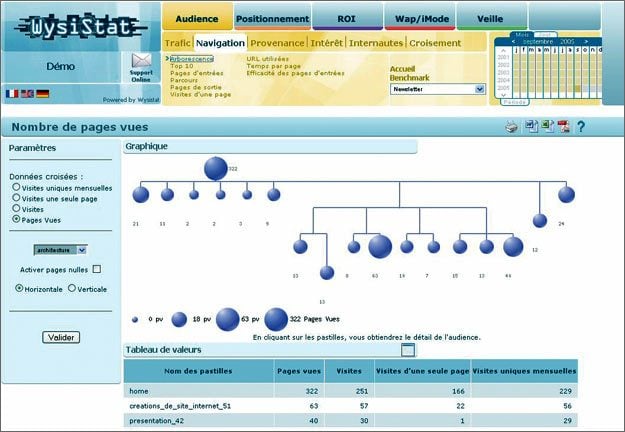Export report to Excel spreadsheet

coord(547,126)
